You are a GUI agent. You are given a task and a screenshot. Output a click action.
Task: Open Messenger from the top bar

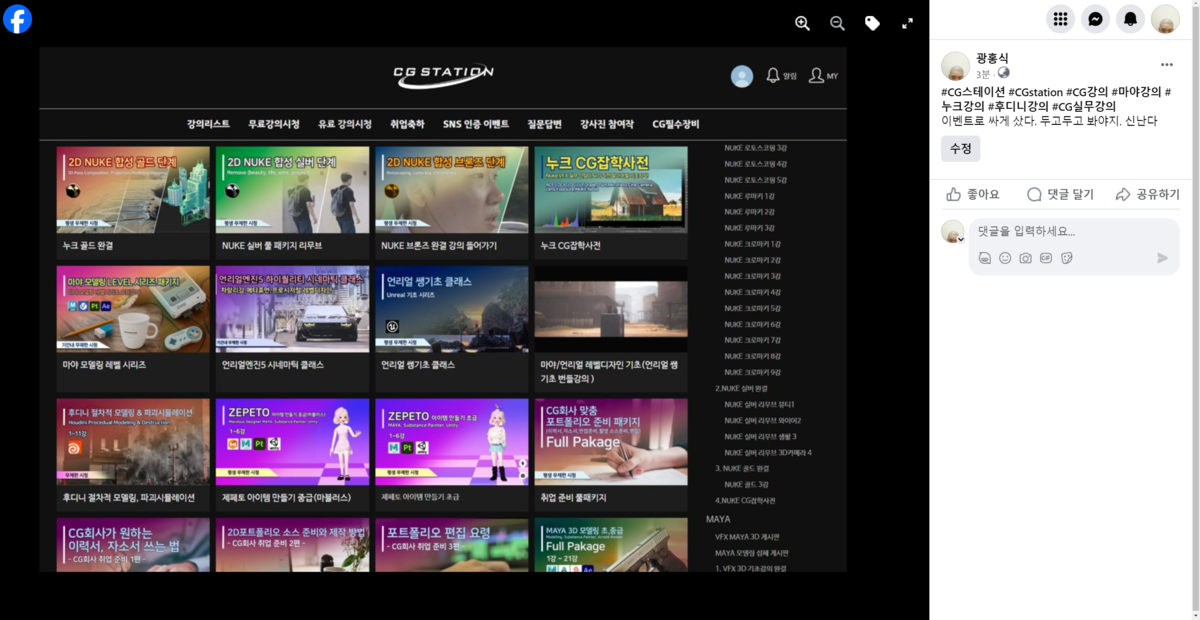(1095, 19)
